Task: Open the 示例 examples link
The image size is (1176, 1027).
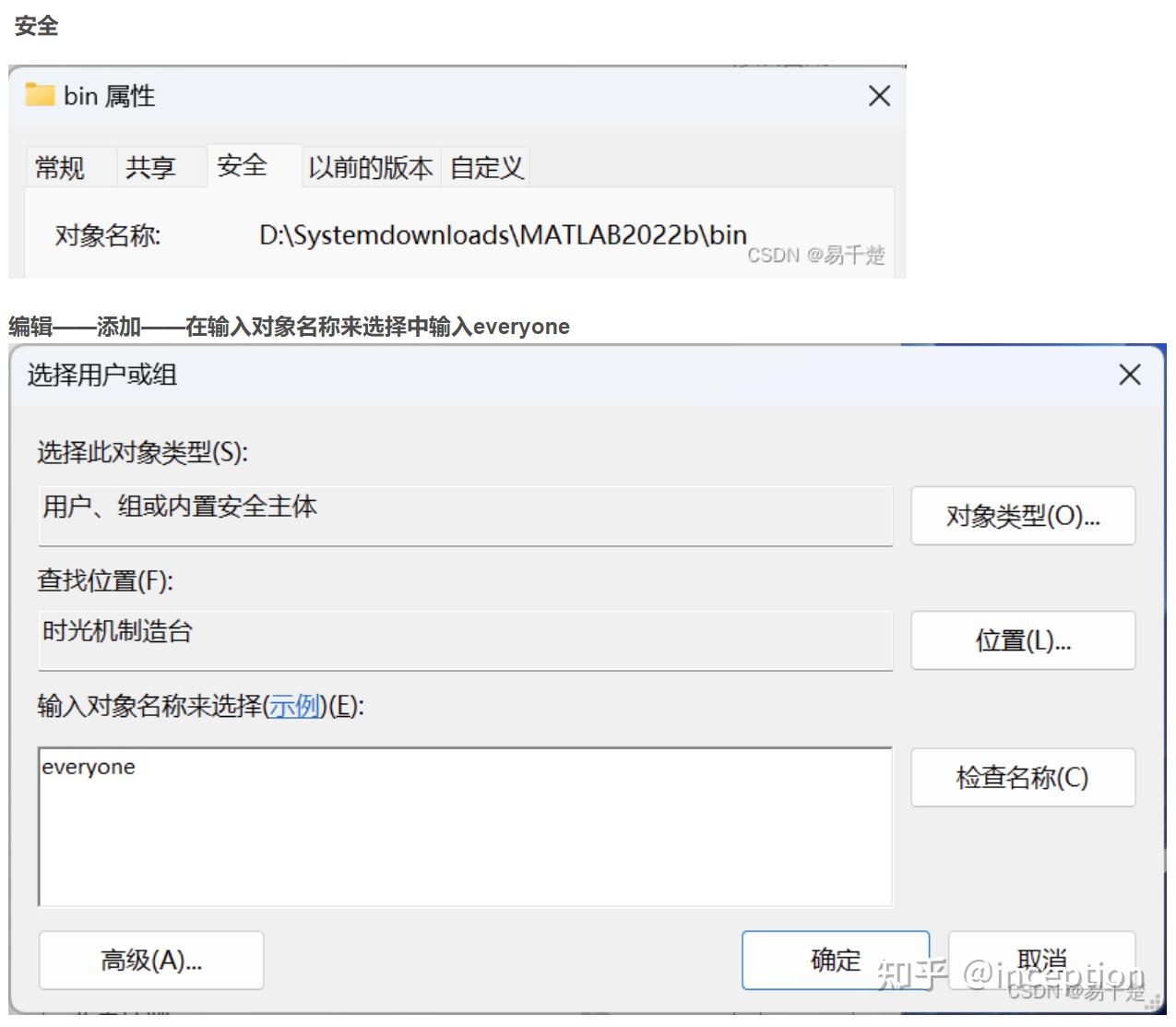Action: click(x=293, y=706)
